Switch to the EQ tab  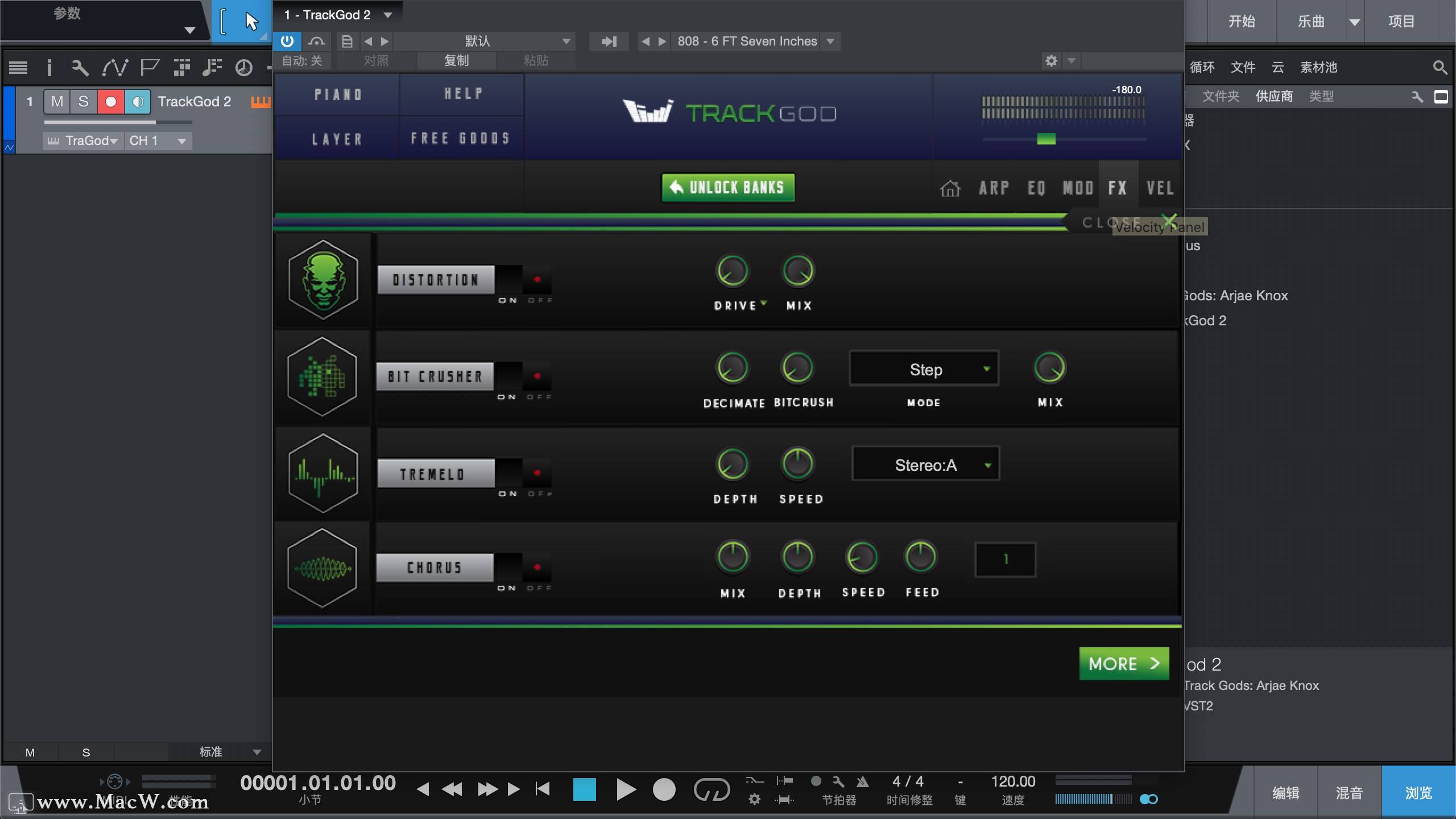point(1036,188)
